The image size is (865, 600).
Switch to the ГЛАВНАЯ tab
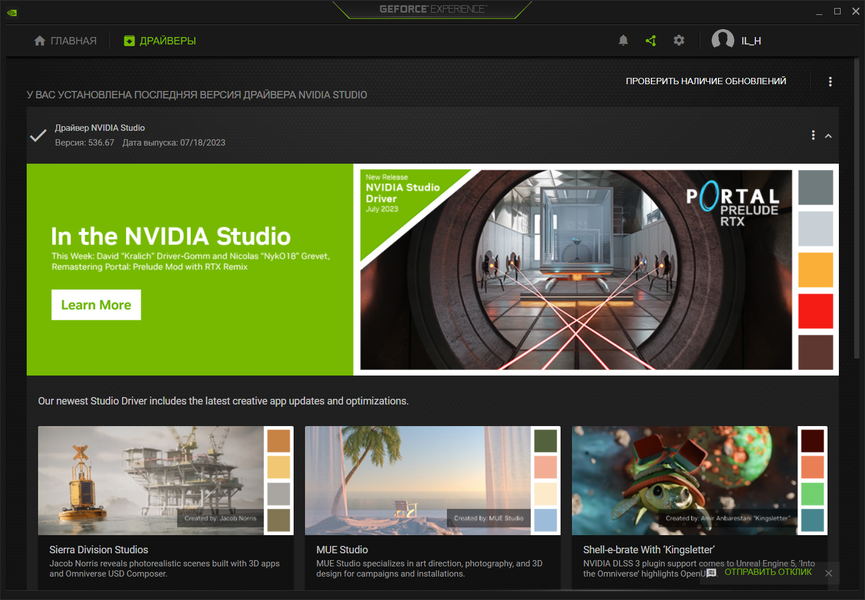(x=65, y=41)
